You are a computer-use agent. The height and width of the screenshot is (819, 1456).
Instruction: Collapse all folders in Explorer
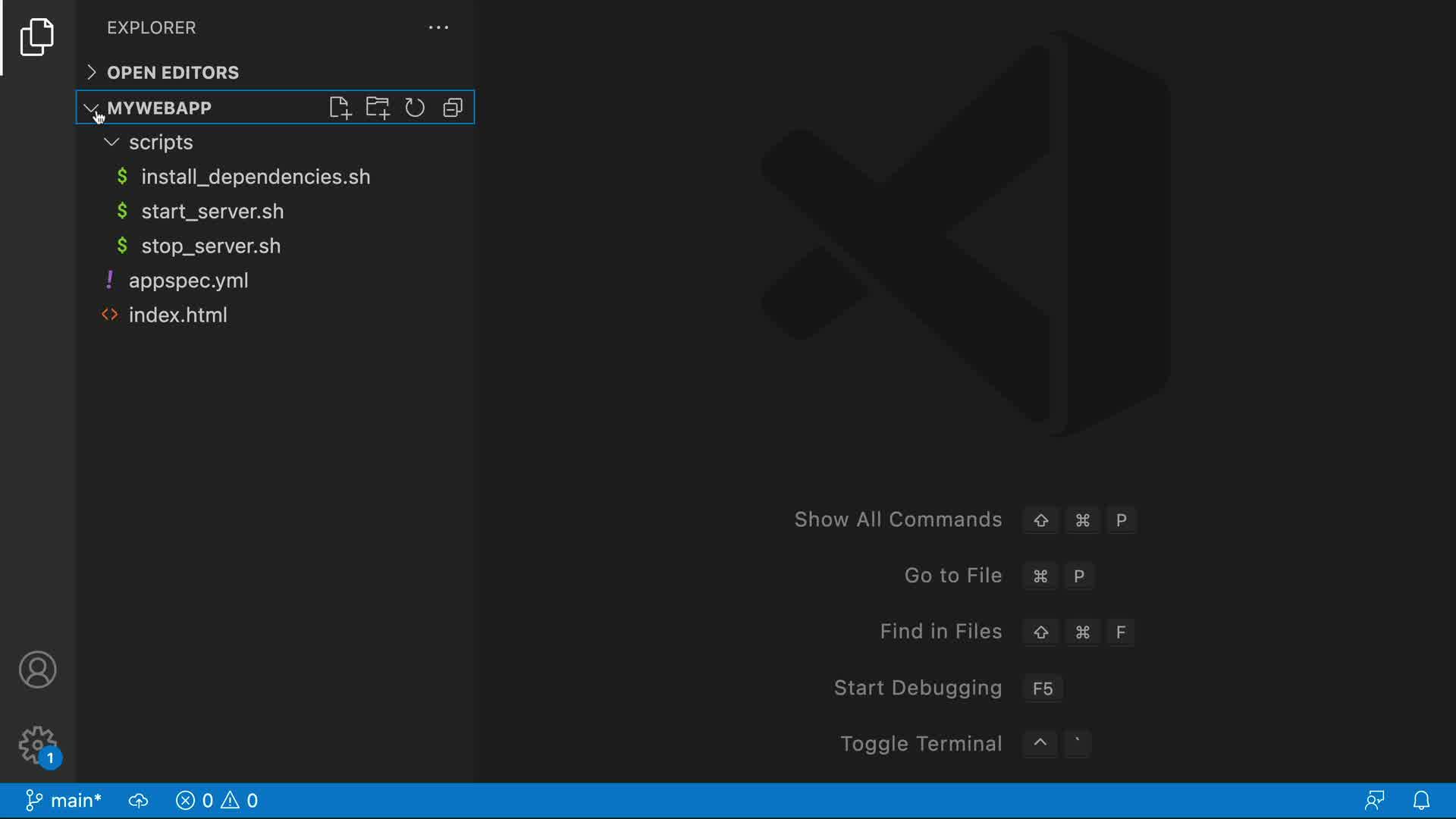453,108
